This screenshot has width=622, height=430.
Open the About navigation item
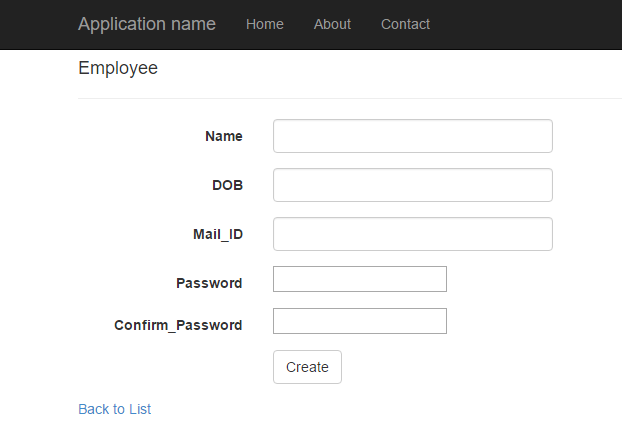click(x=332, y=24)
